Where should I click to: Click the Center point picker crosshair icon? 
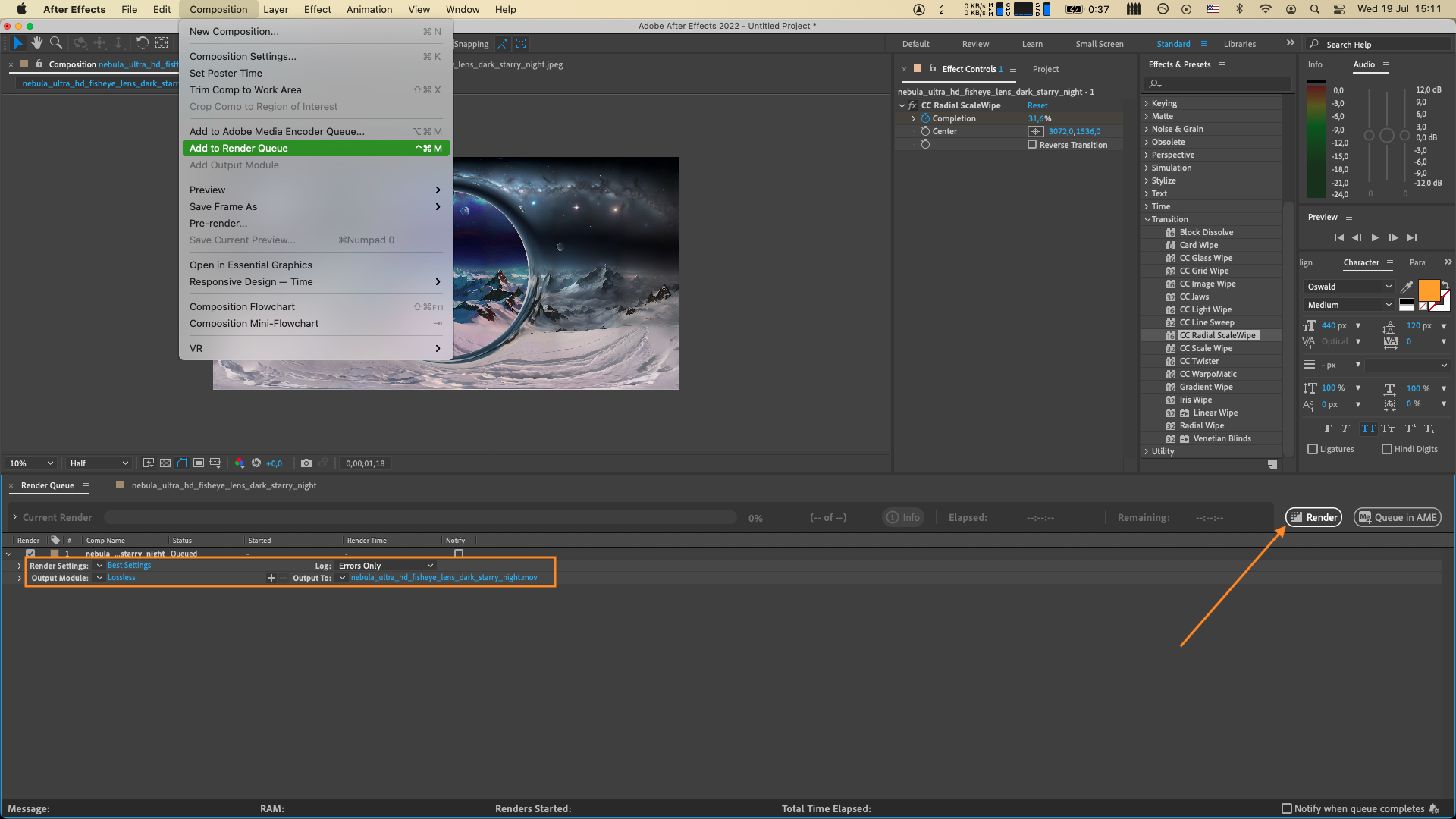[x=1036, y=131]
